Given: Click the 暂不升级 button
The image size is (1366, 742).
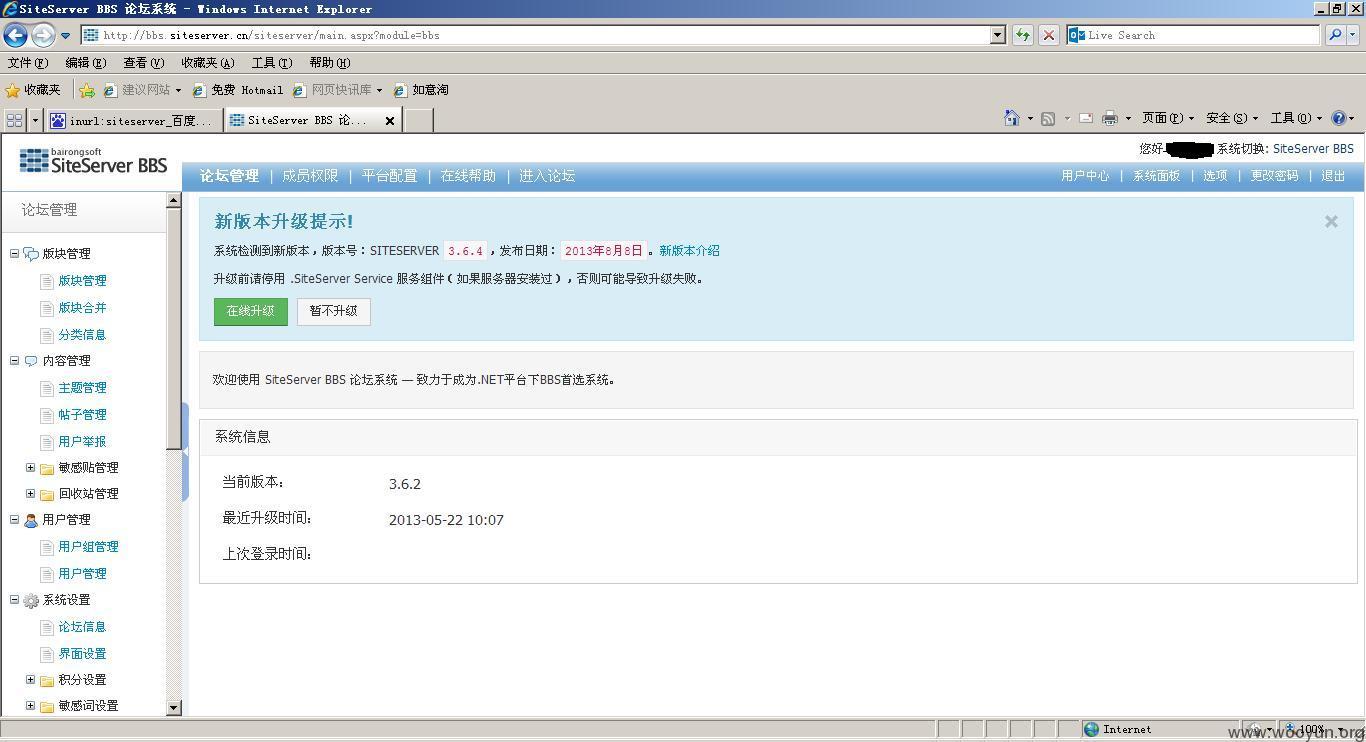Looking at the screenshot, I should tap(333, 311).
